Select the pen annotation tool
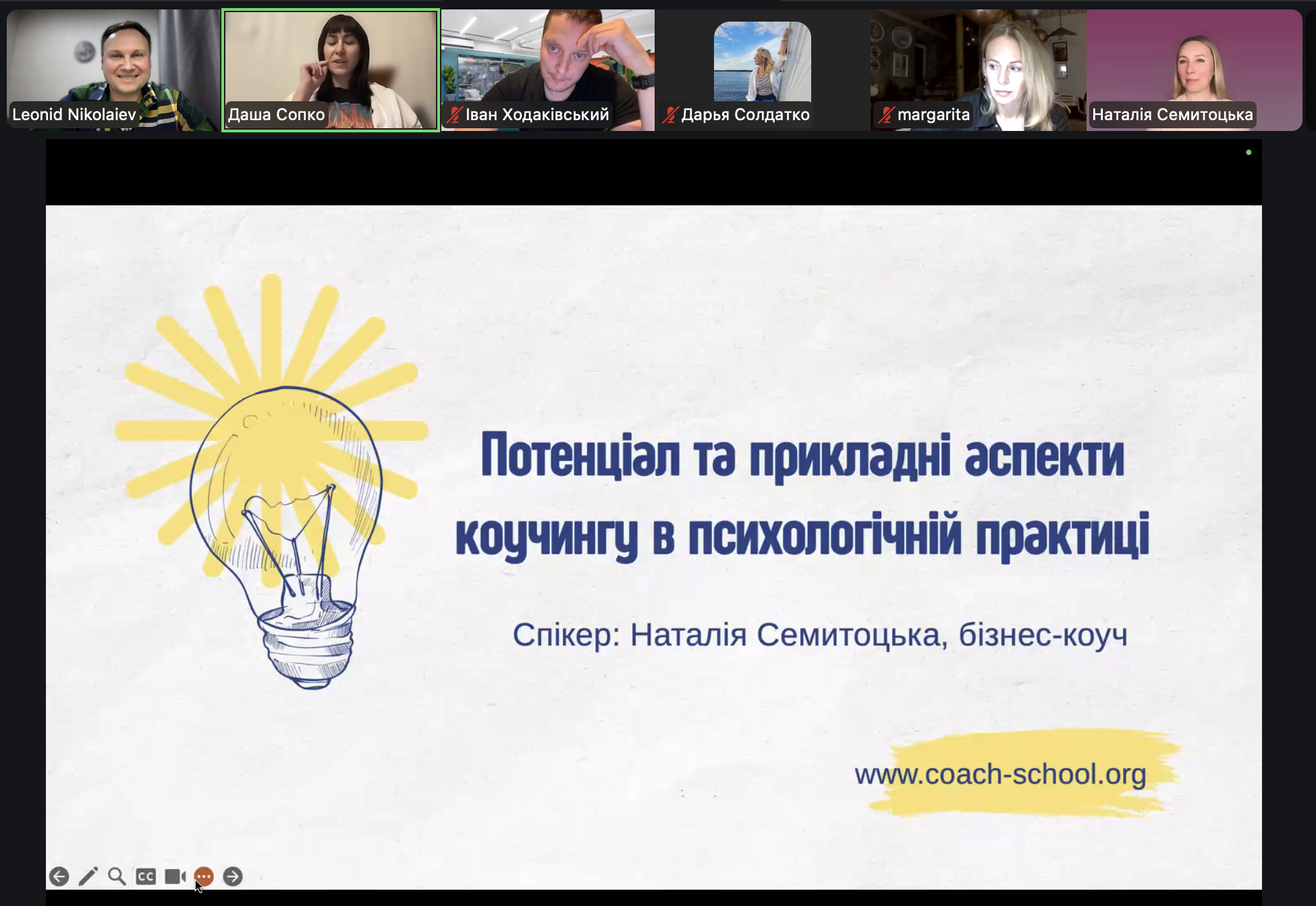Screen dimensions: 1316x906 88,876
